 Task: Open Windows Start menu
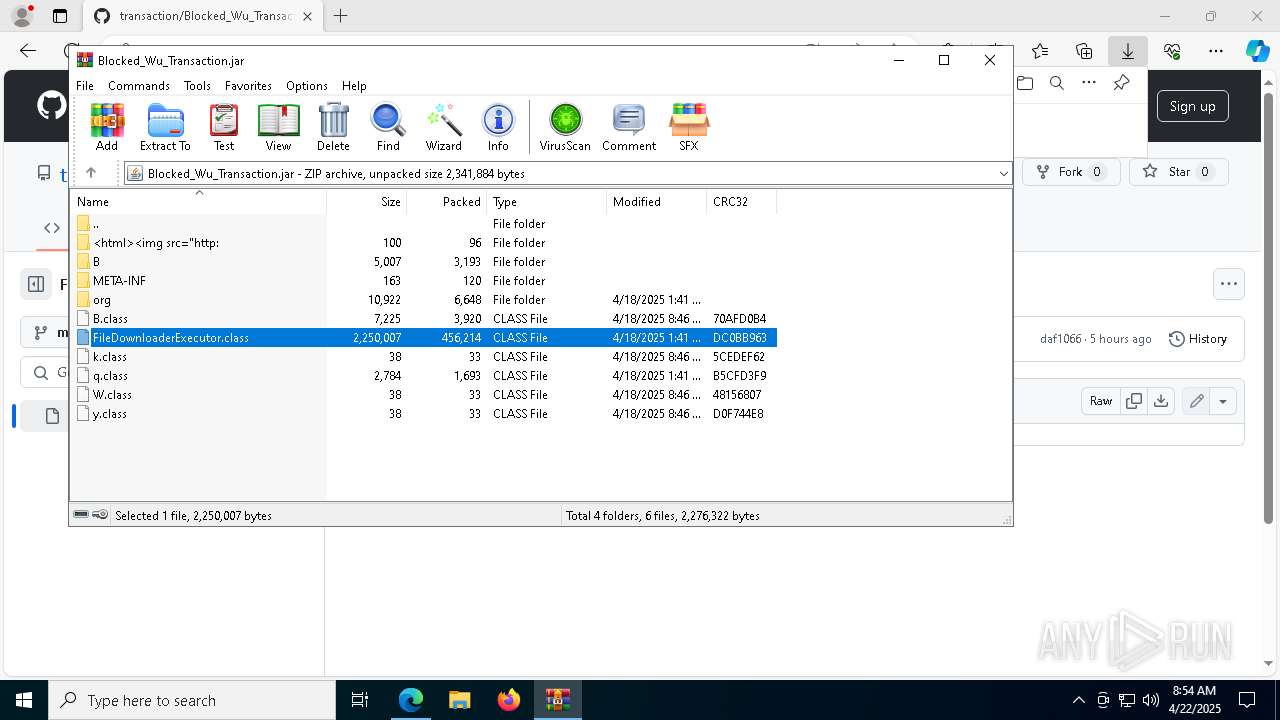tap(23, 700)
